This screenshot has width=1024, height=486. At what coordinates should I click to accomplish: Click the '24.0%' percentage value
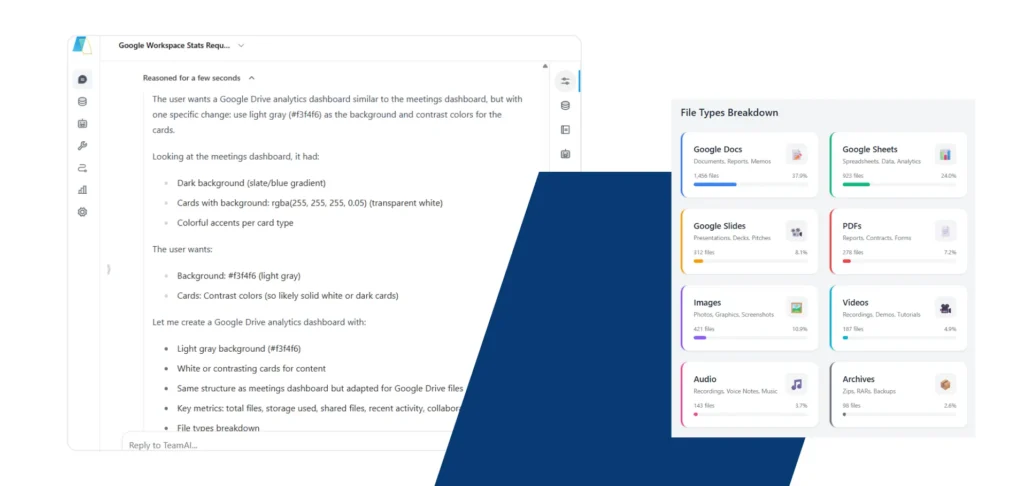[x=948, y=176]
